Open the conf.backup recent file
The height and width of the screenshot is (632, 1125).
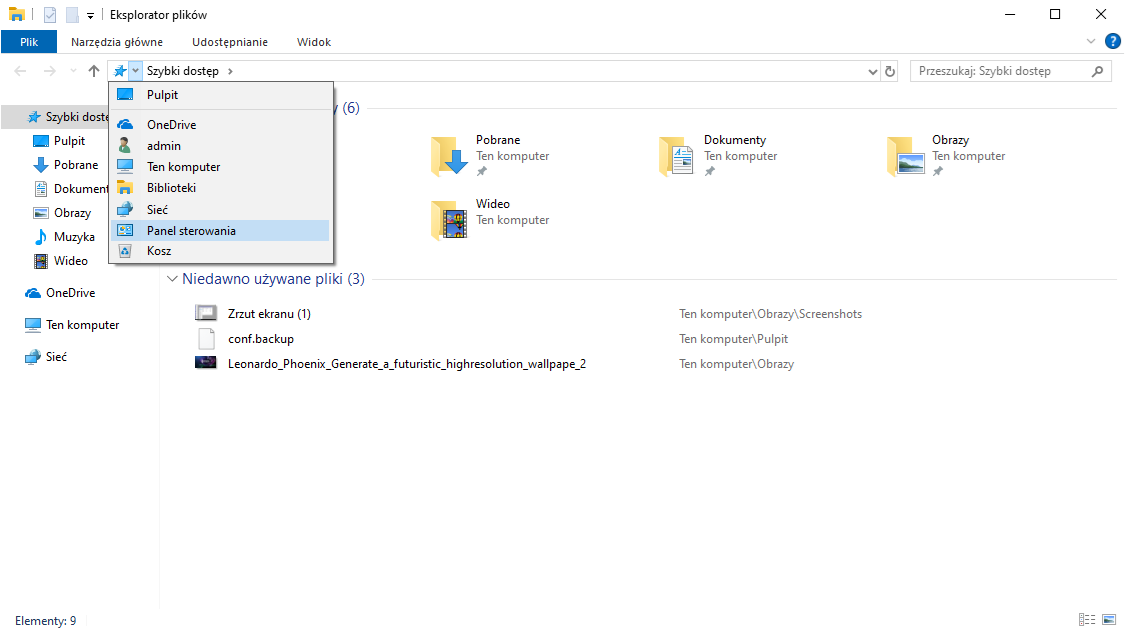click(260, 339)
